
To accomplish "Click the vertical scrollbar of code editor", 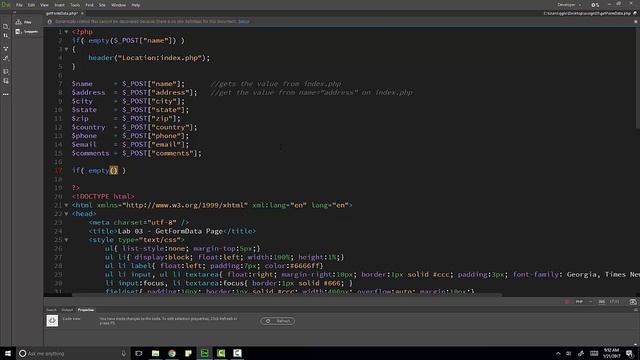I will coord(638,78).
